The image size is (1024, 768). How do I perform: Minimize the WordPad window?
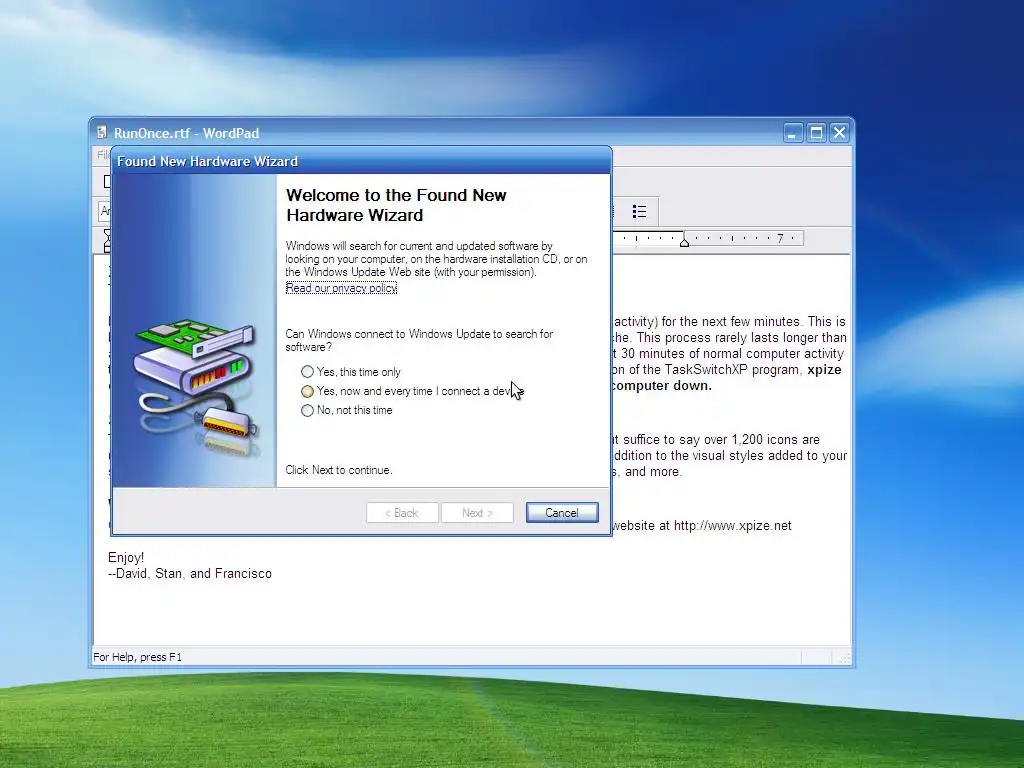tap(793, 133)
